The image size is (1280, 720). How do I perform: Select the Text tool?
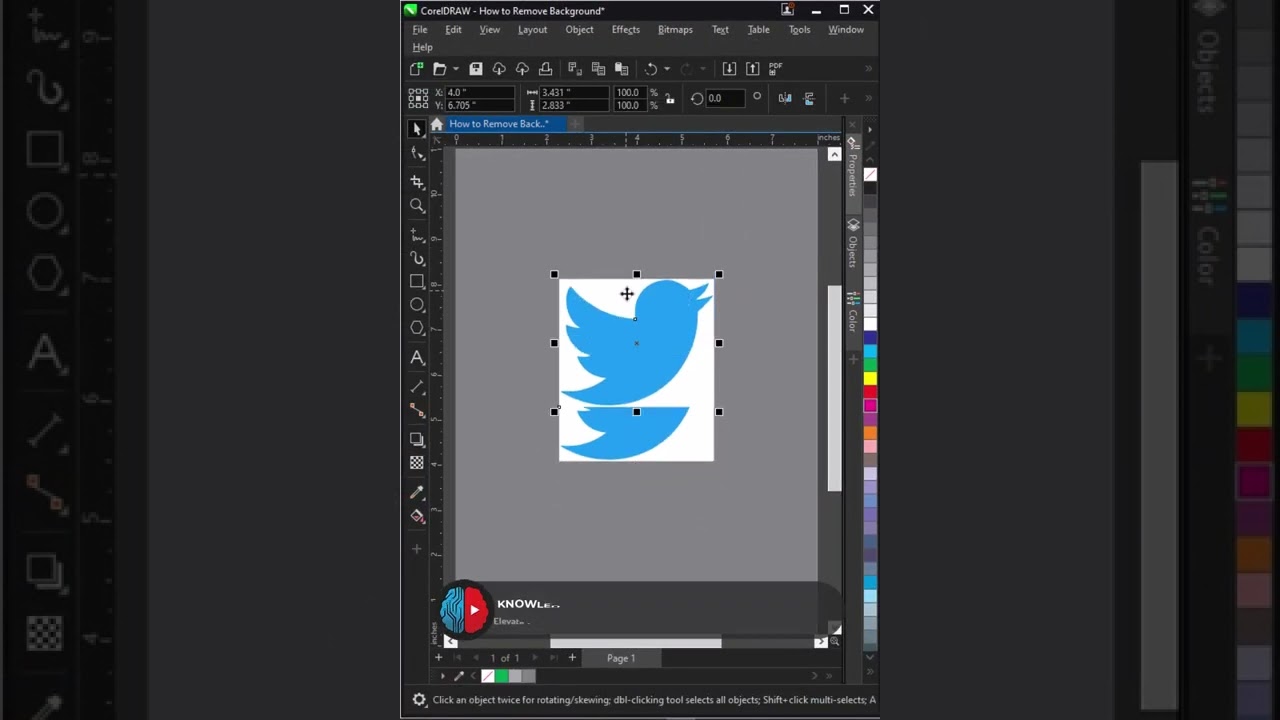point(417,358)
